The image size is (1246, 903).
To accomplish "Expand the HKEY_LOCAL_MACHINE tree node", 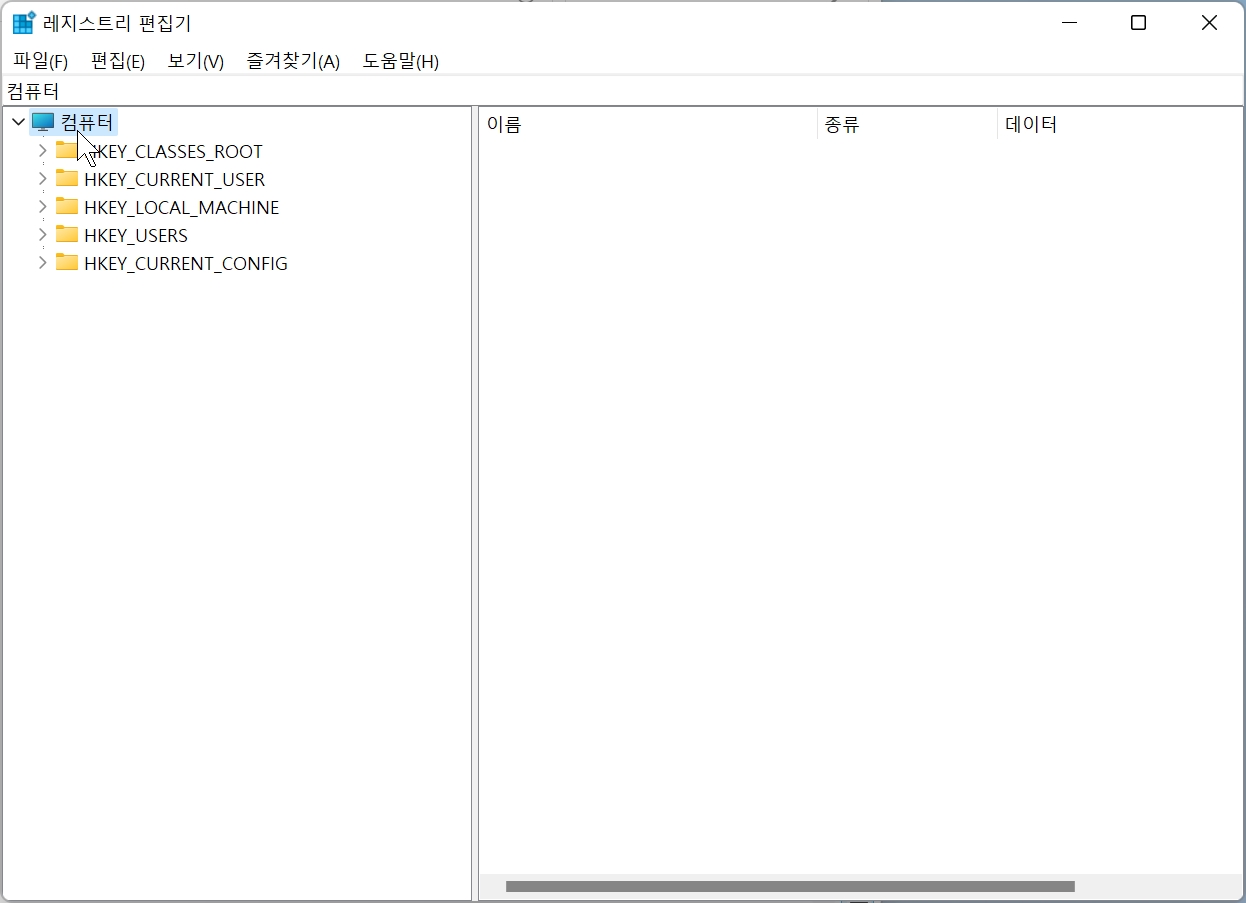I will [41, 207].
